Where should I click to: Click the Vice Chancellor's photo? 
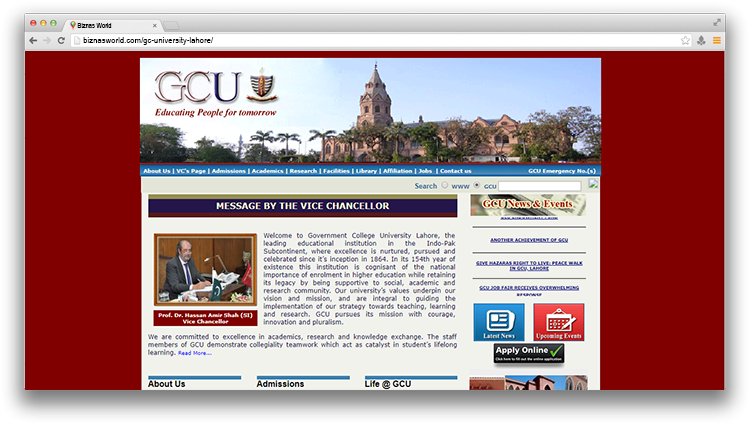click(205, 270)
